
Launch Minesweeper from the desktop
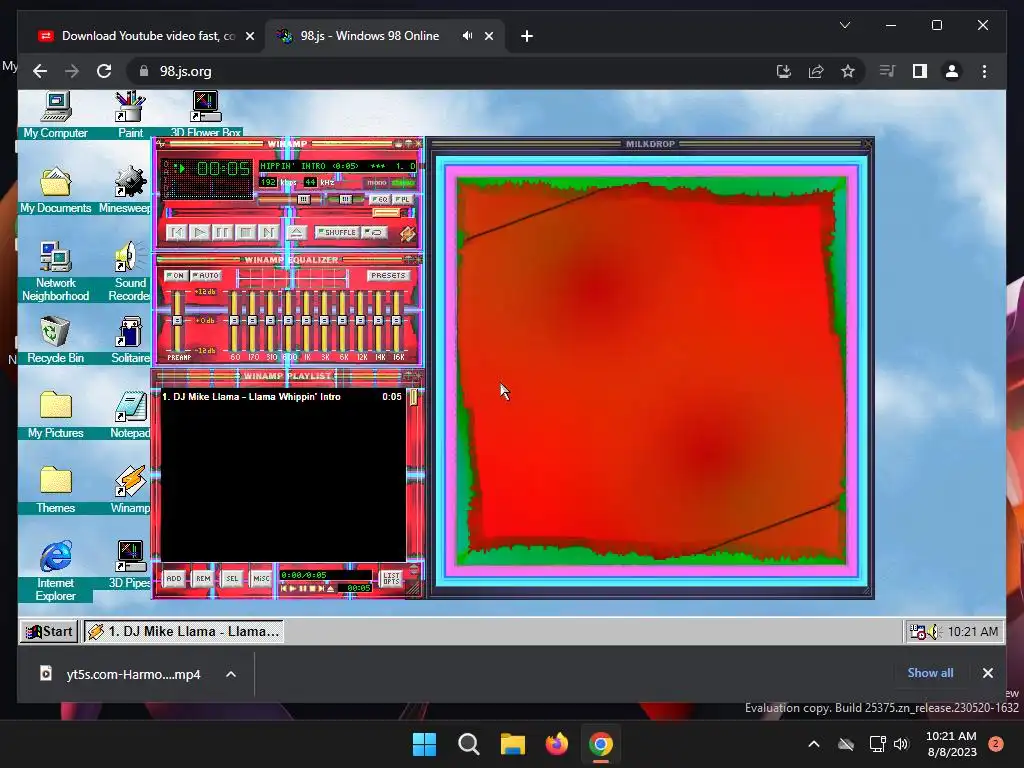click(x=127, y=190)
